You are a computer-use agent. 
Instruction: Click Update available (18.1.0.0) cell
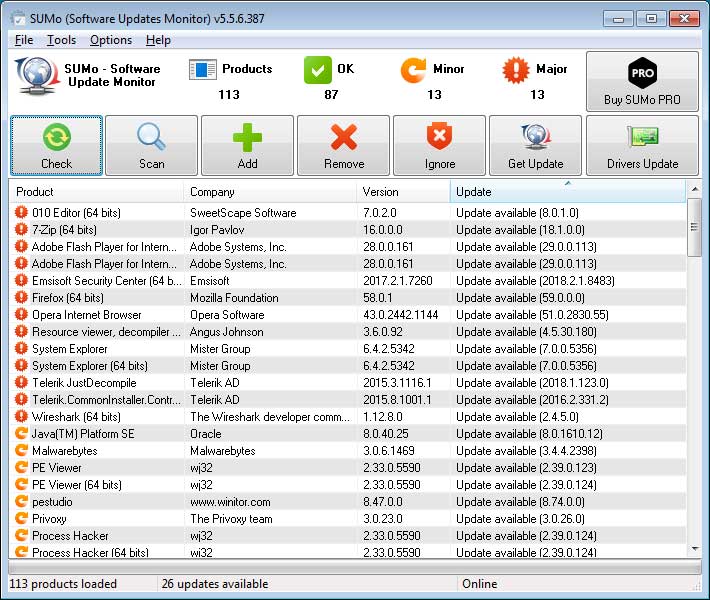(x=520, y=230)
